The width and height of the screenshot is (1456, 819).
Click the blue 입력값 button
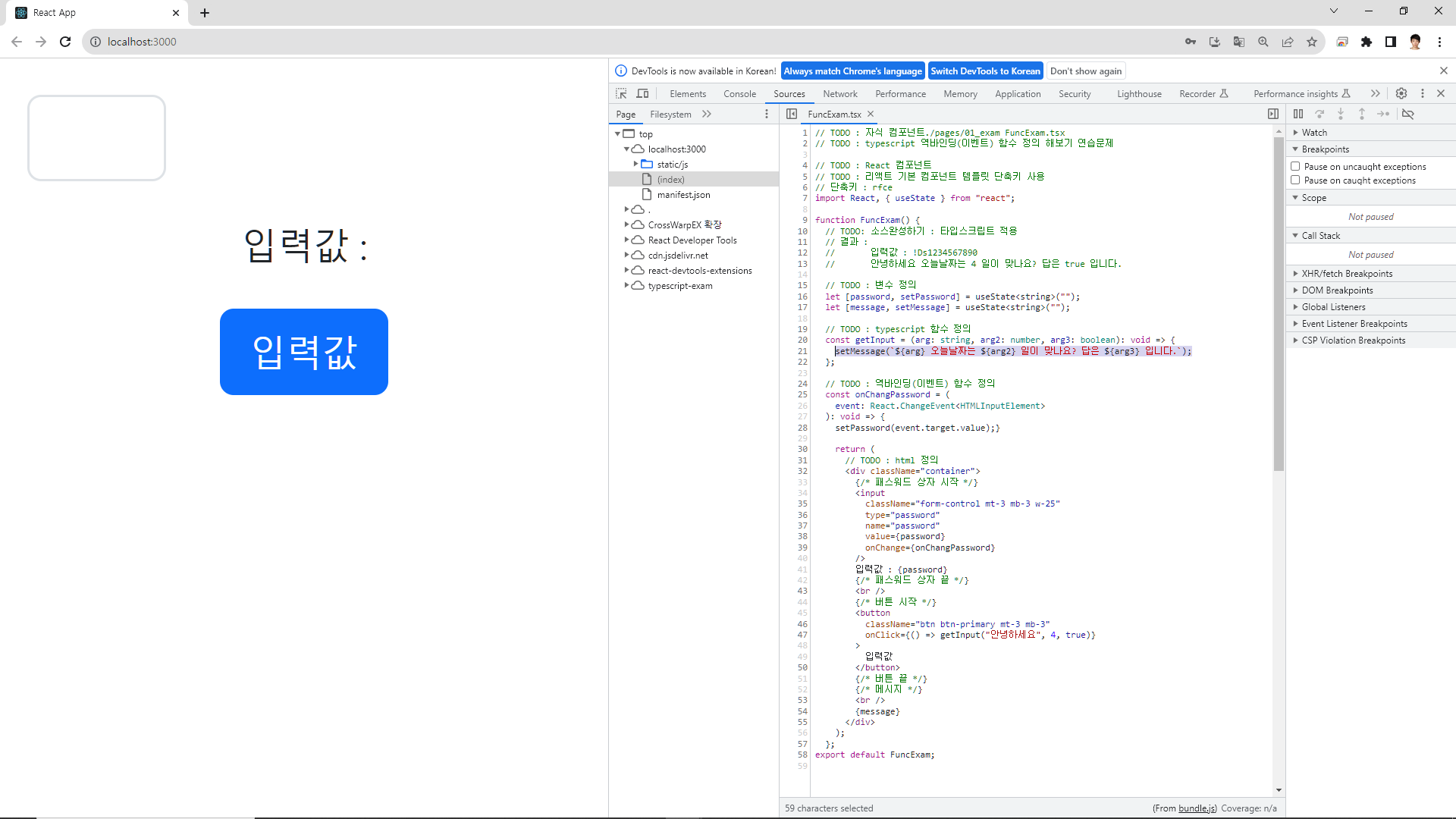(x=303, y=352)
